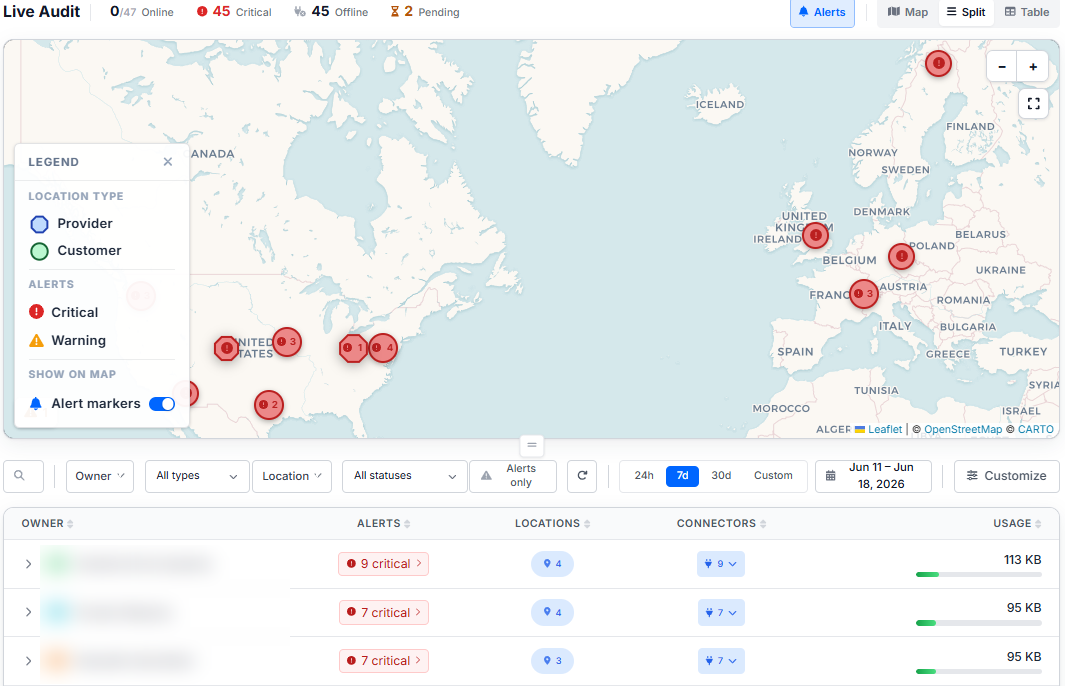Viewport: 1065px width, 686px height.
Task: Switch to Map view tab
Action: tap(908, 12)
